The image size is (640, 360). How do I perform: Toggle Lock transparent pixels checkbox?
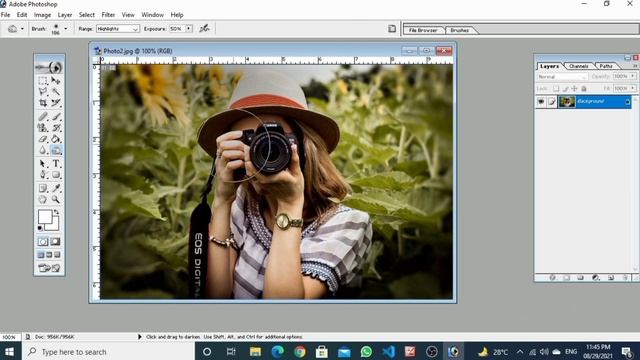[x=556, y=88]
